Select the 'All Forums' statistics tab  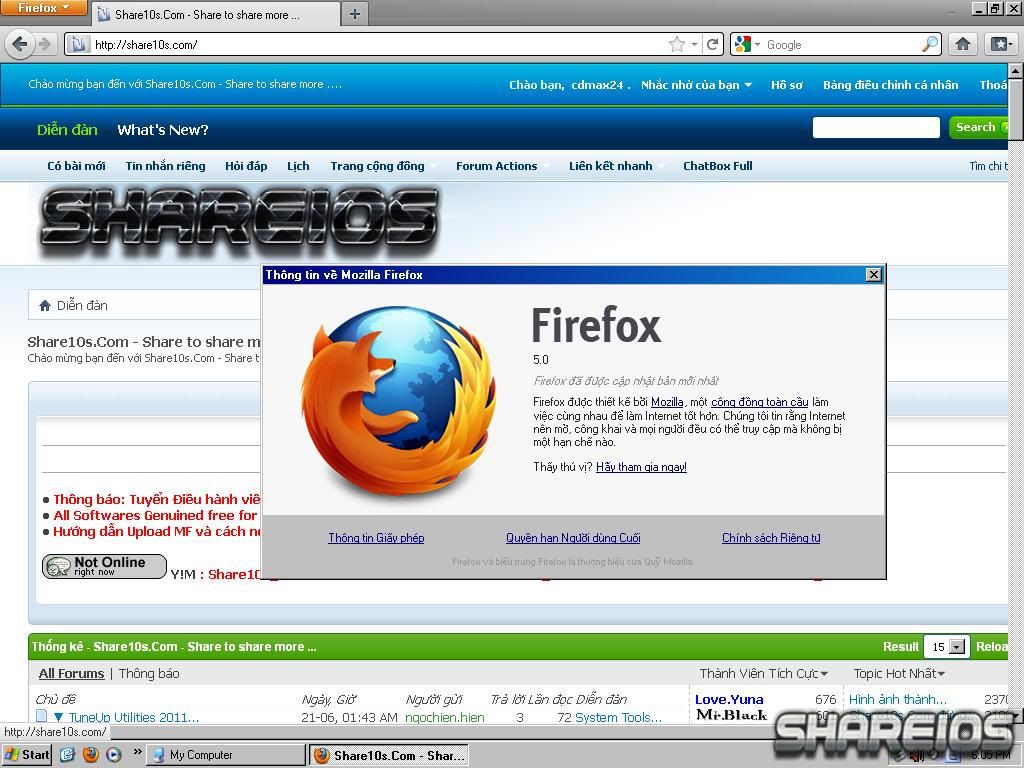[71, 673]
